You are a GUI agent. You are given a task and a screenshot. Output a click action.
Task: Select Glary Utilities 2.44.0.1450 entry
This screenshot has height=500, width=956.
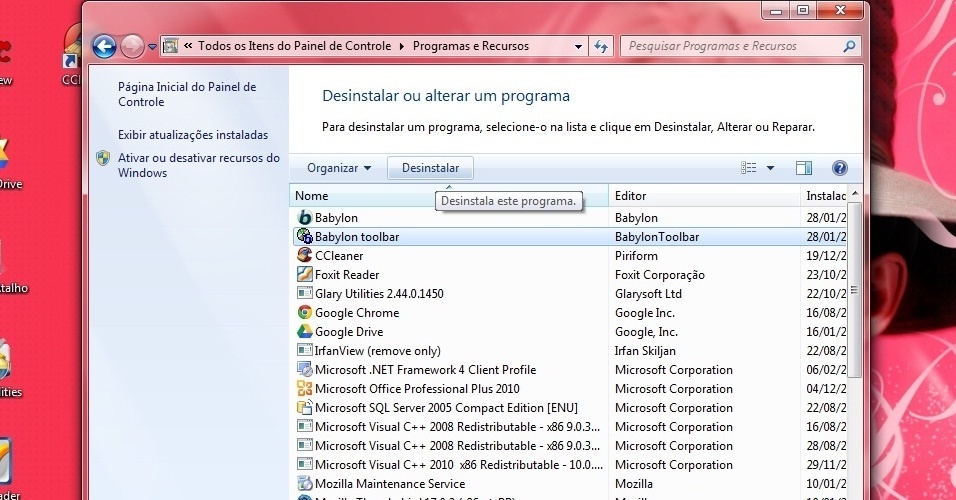569,293
